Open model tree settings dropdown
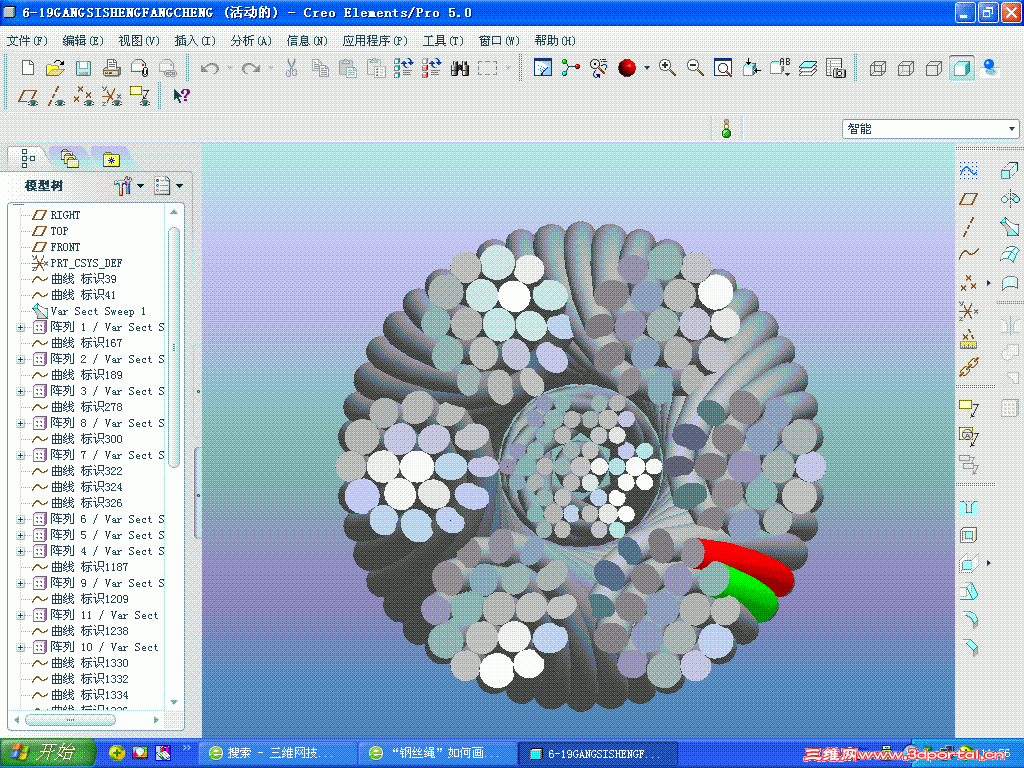 pyautogui.click(x=129, y=186)
